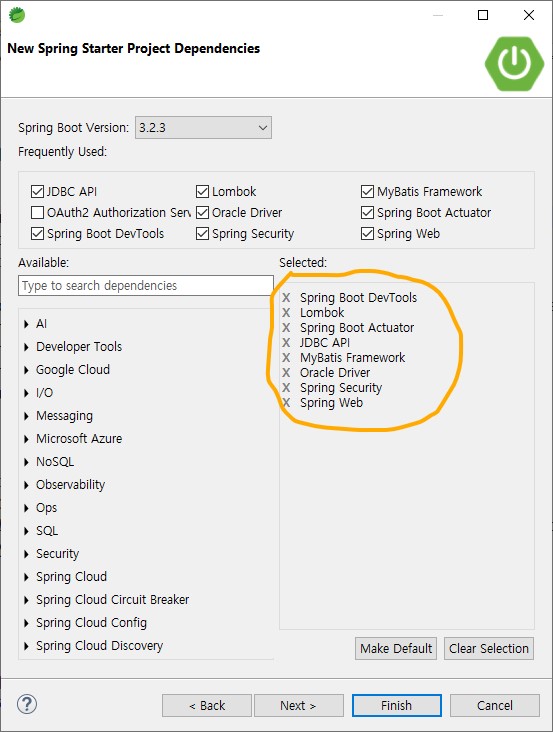Select 'Spring Boot DevTools' text in Selected list

coord(358,298)
